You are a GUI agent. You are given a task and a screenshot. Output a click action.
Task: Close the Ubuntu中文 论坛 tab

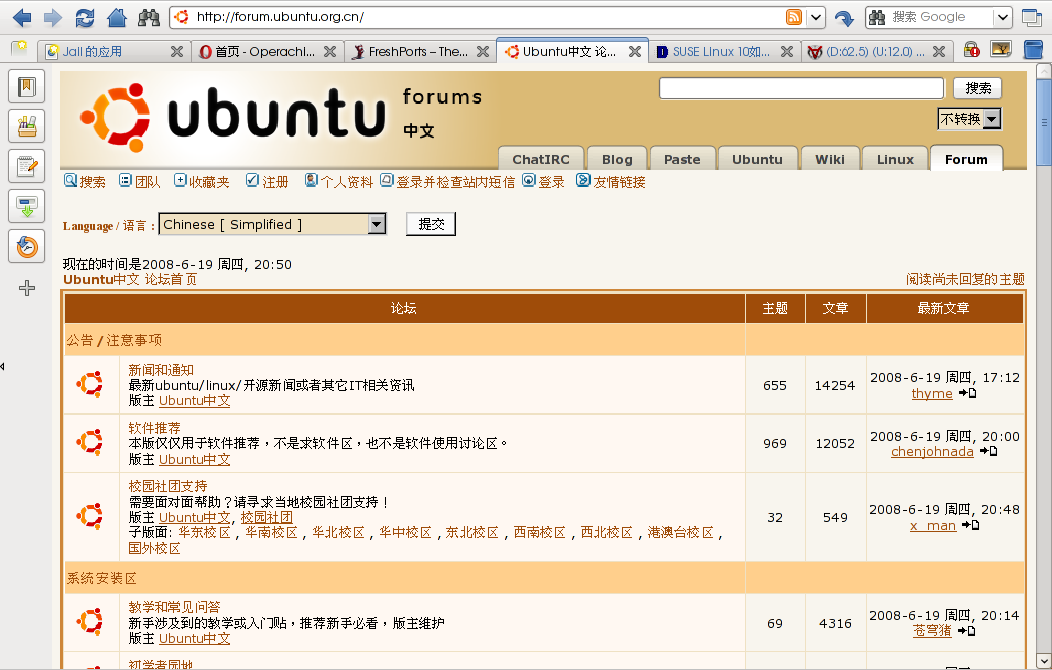pos(635,52)
